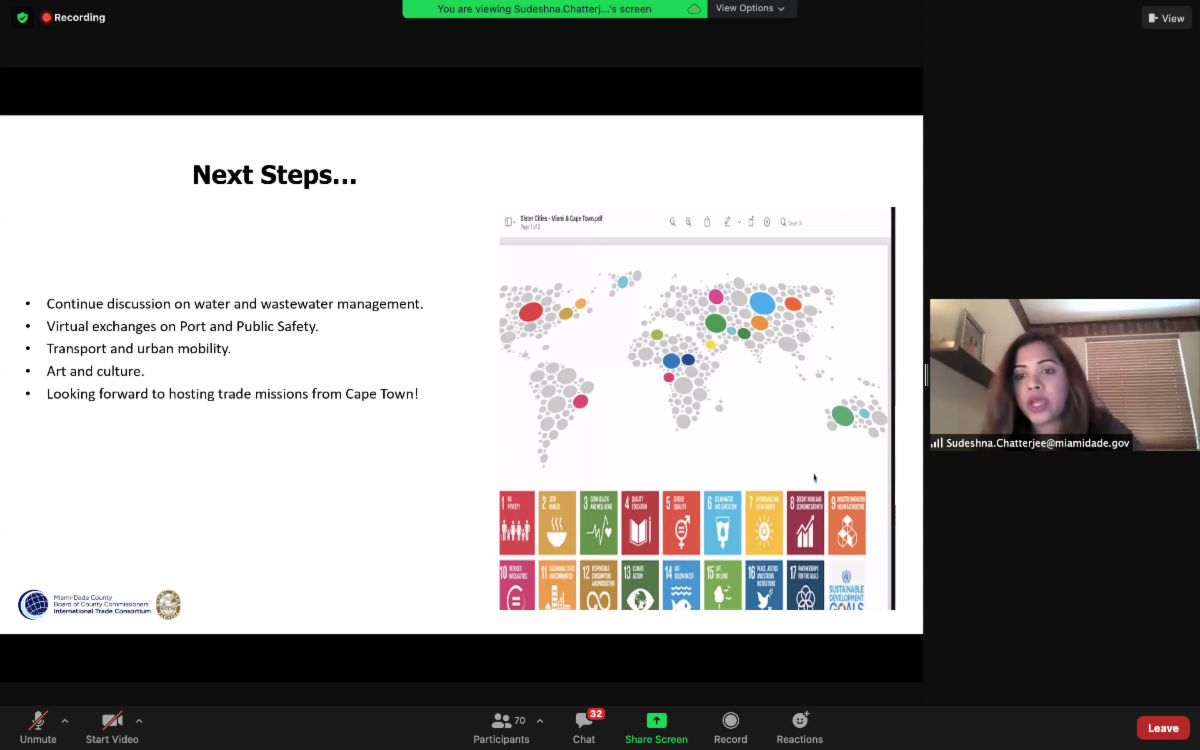Open the Participants panel icon

click(x=502, y=721)
